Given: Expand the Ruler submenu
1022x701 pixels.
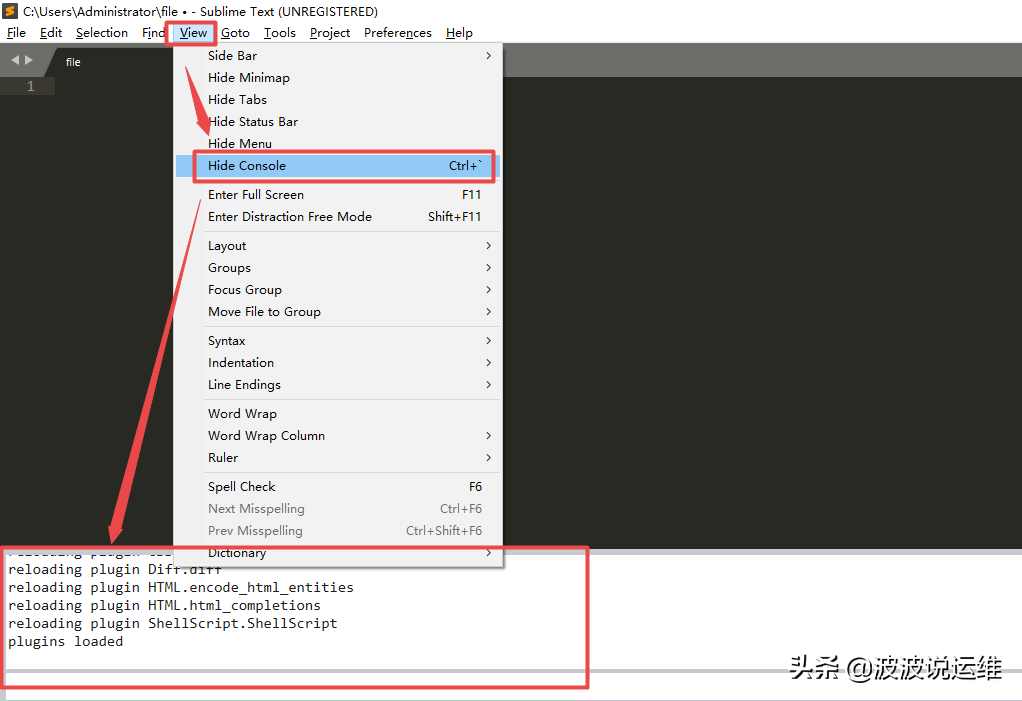Looking at the screenshot, I should (338, 458).
